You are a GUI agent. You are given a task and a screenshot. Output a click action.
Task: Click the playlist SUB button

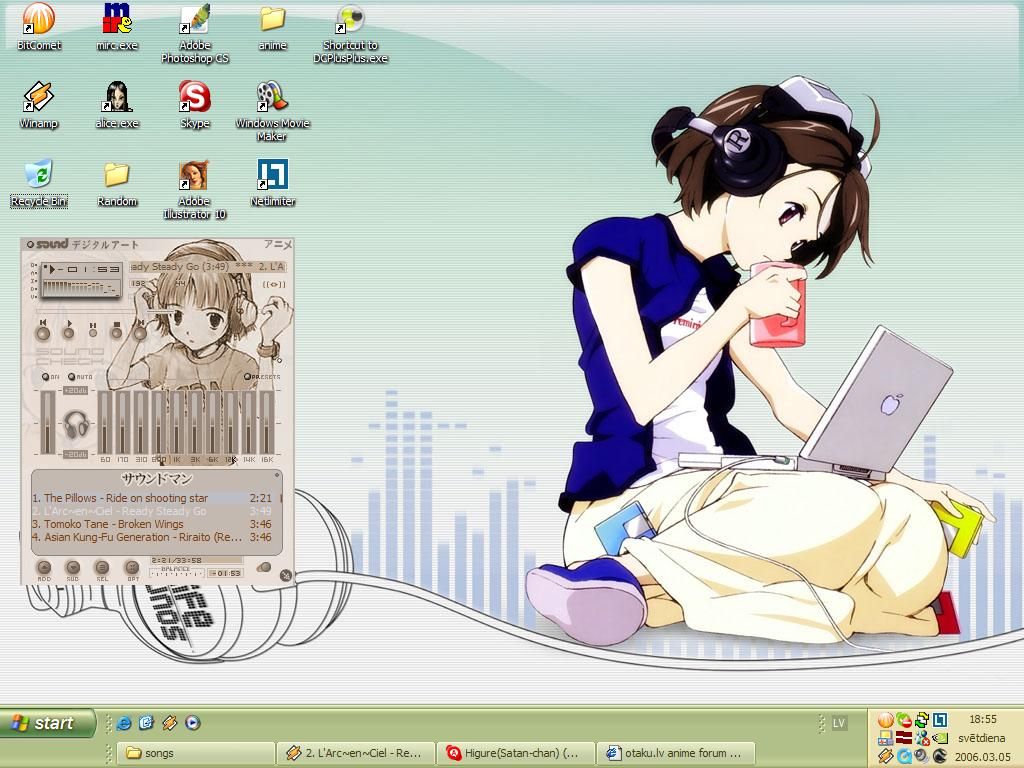[72, 569]
